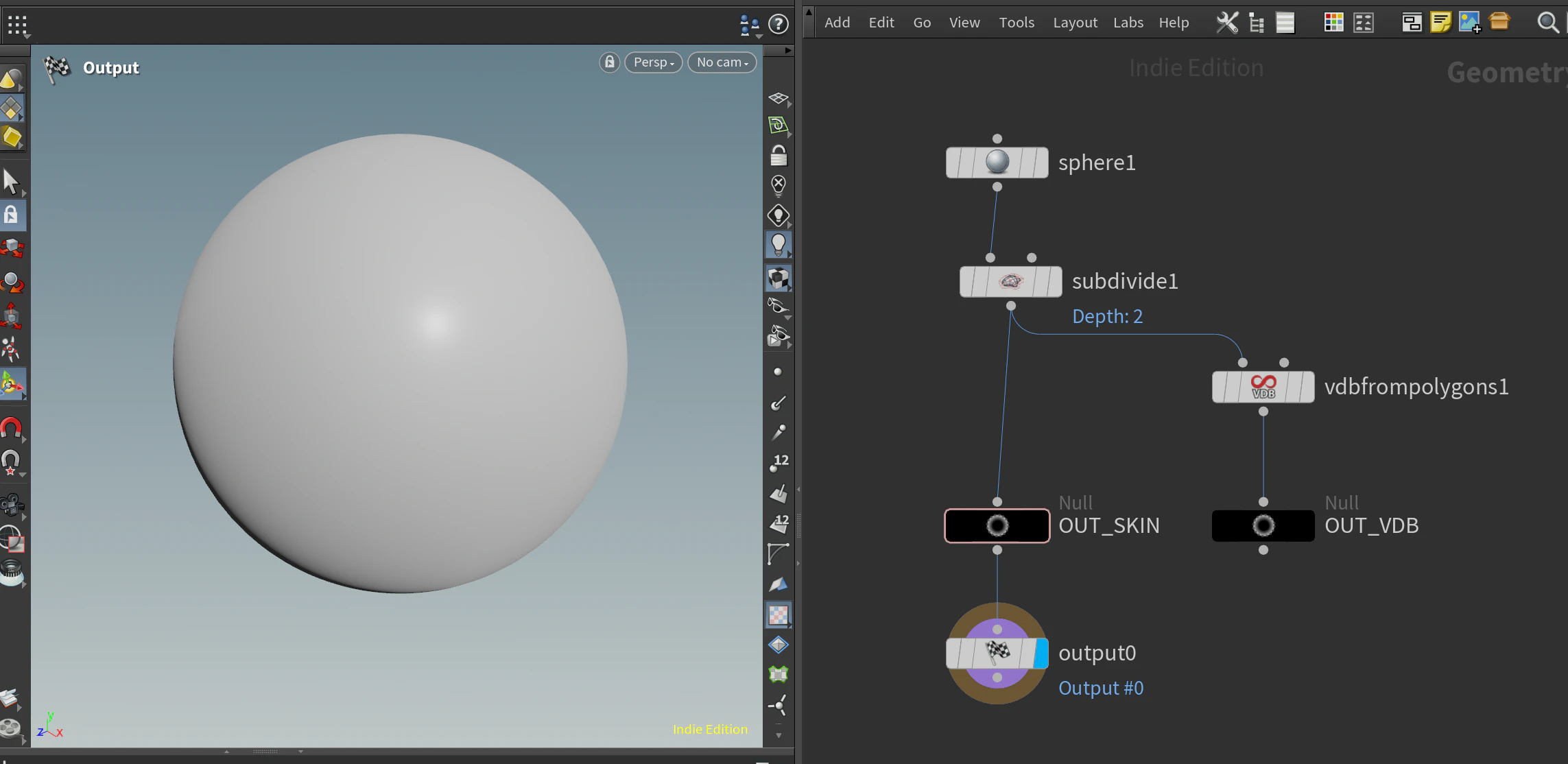Select the OUT_SKIN null node
1568x764 pixels.
997,526
